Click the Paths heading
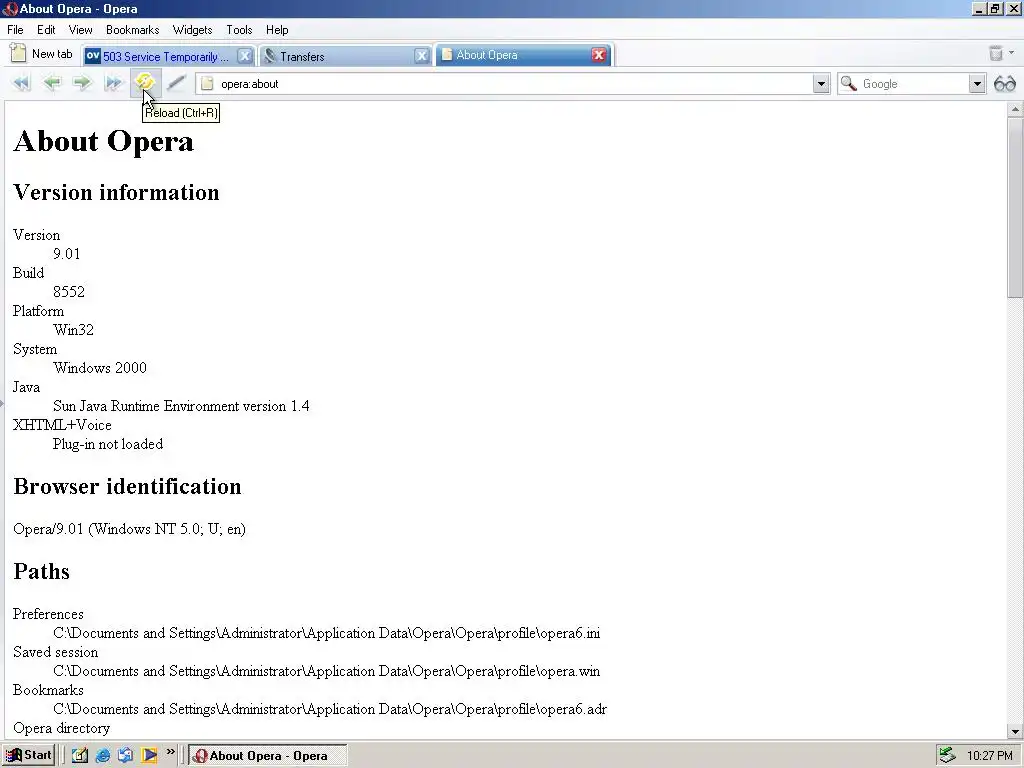 (41, 571)
